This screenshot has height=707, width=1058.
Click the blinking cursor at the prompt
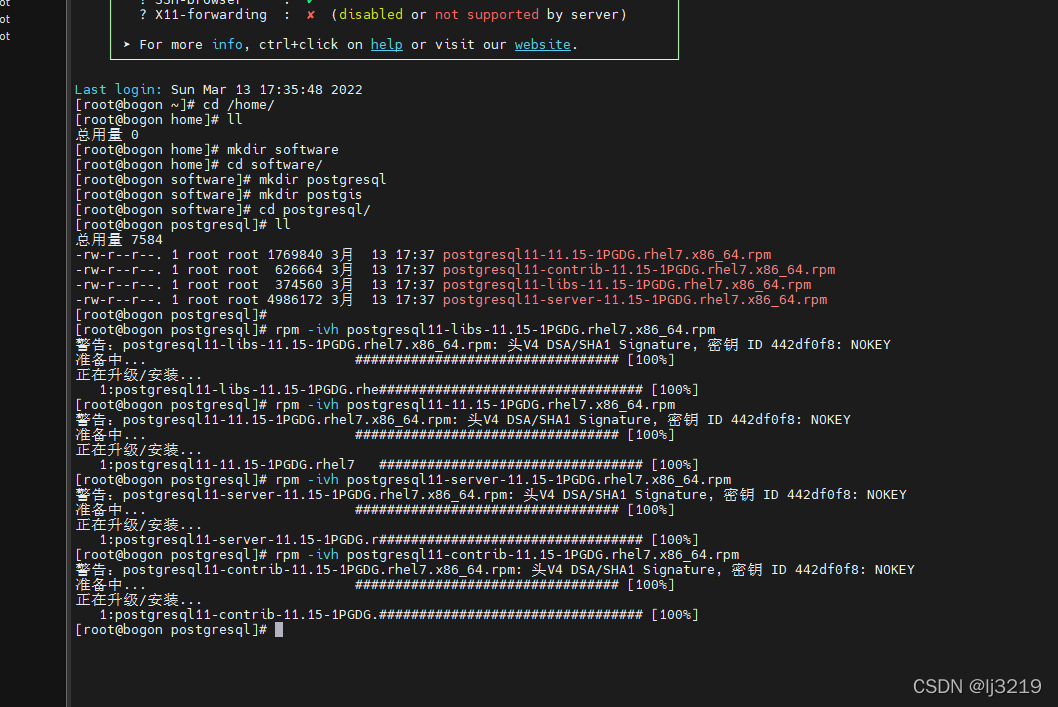coord(279,630)
